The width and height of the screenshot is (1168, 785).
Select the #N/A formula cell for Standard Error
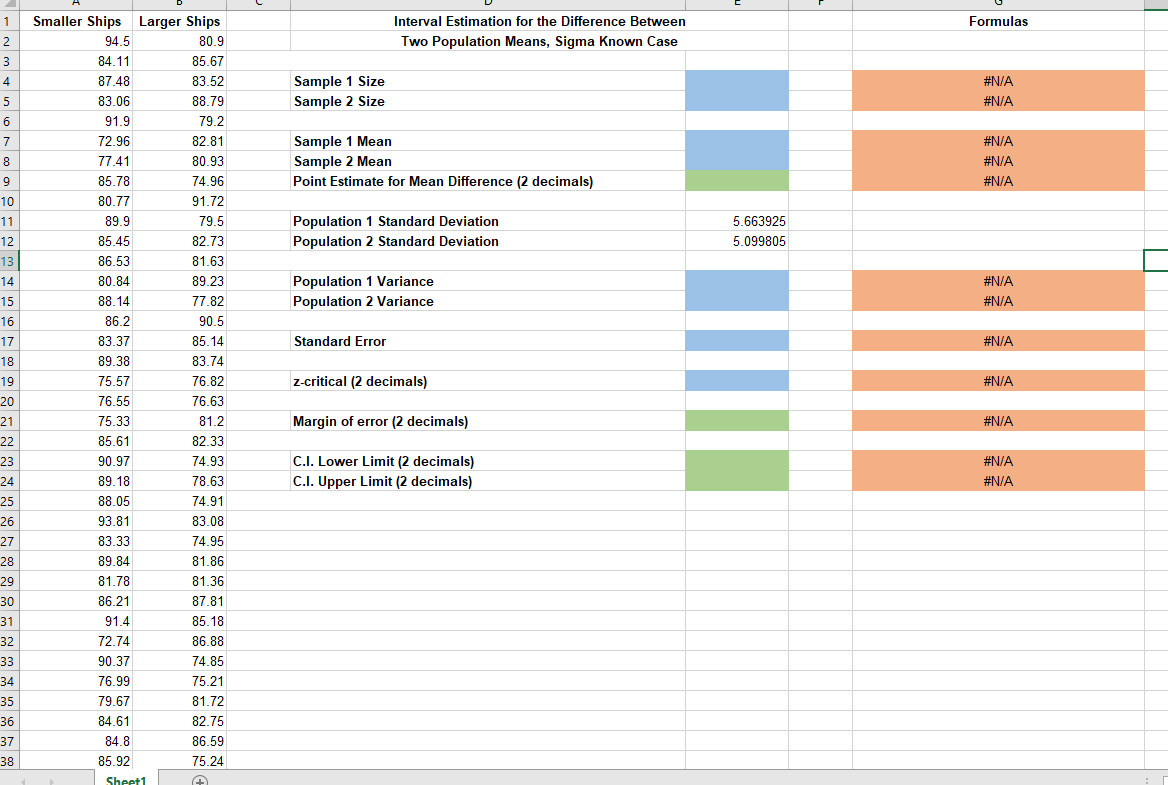point(998,341)
